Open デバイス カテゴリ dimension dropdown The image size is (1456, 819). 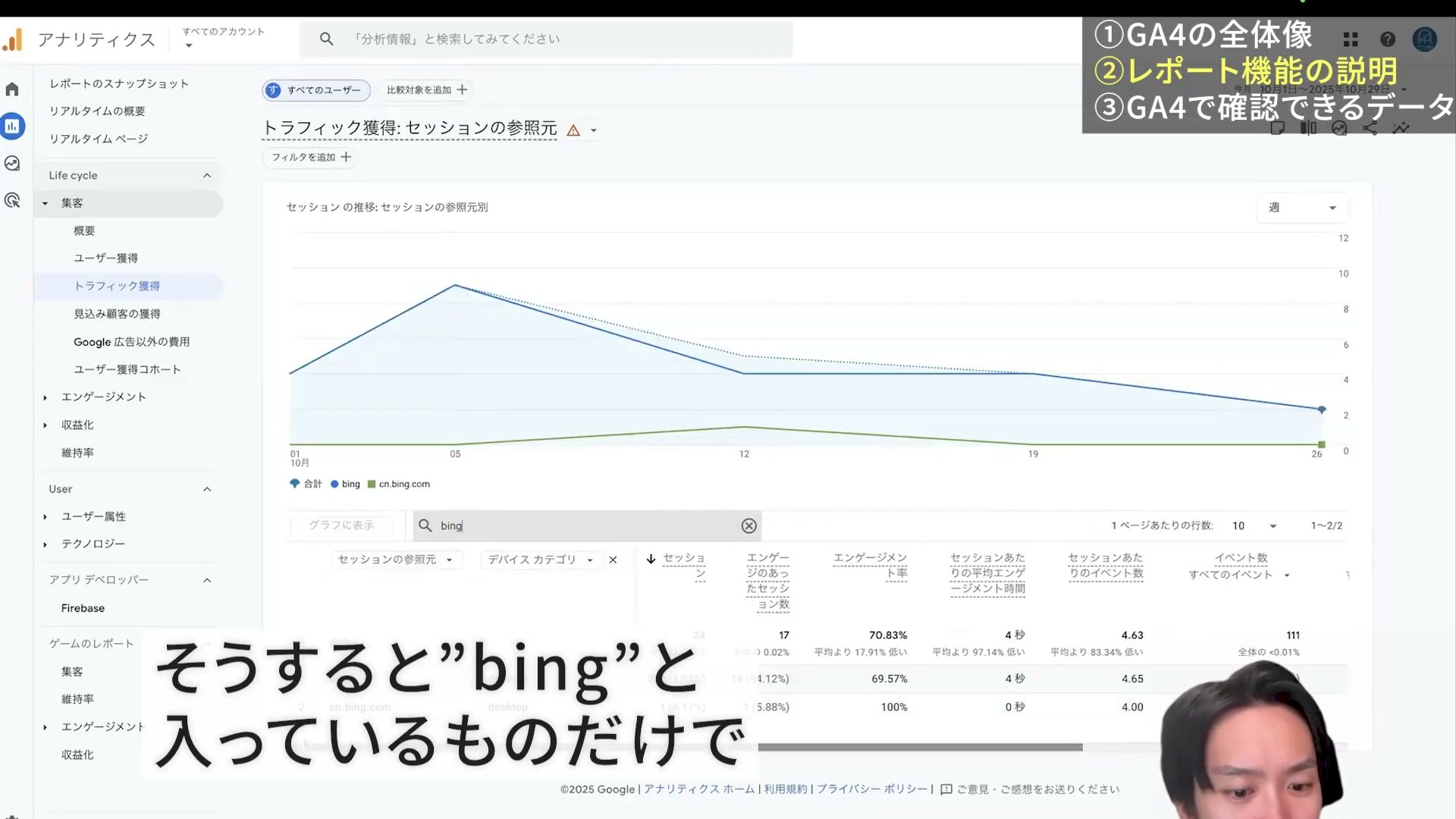click(x=540, y=560)
